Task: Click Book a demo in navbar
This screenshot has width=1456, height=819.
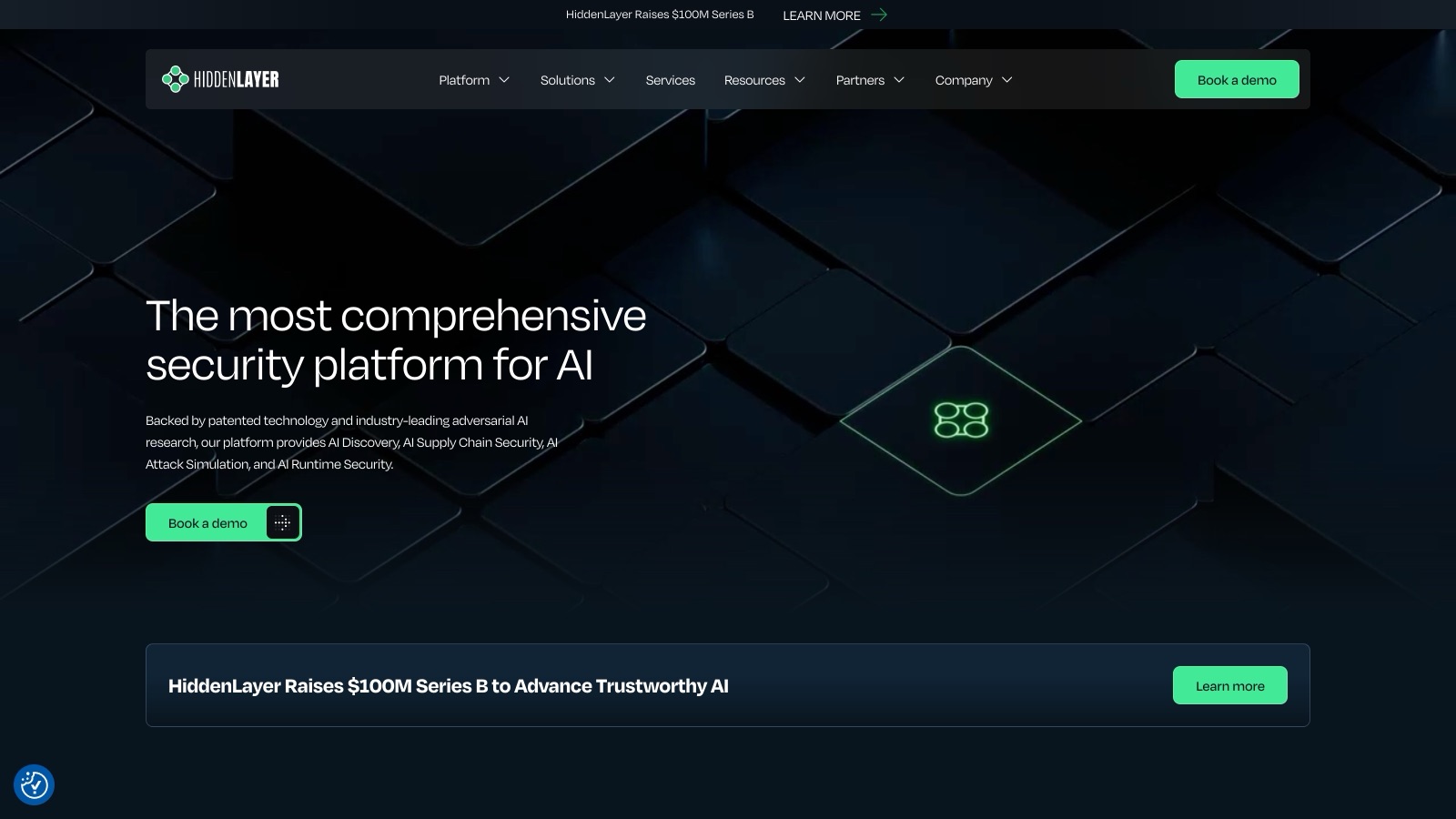Action: click(1237, 79)
